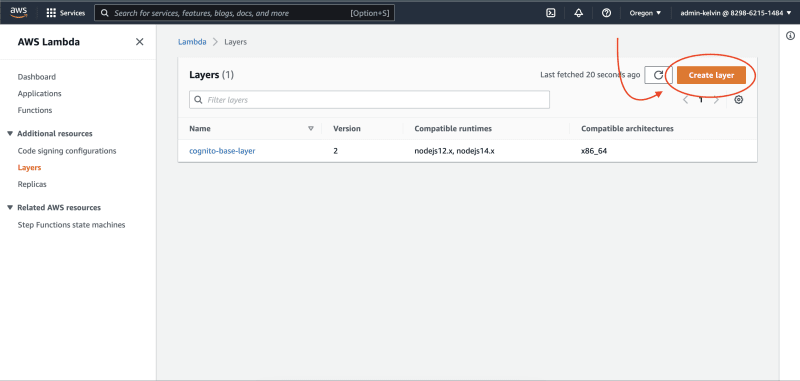Image resolution: width=800 pixels, height=381 pixels.
Task: Open Replicas in the sidebar
Action: point(32,184)
